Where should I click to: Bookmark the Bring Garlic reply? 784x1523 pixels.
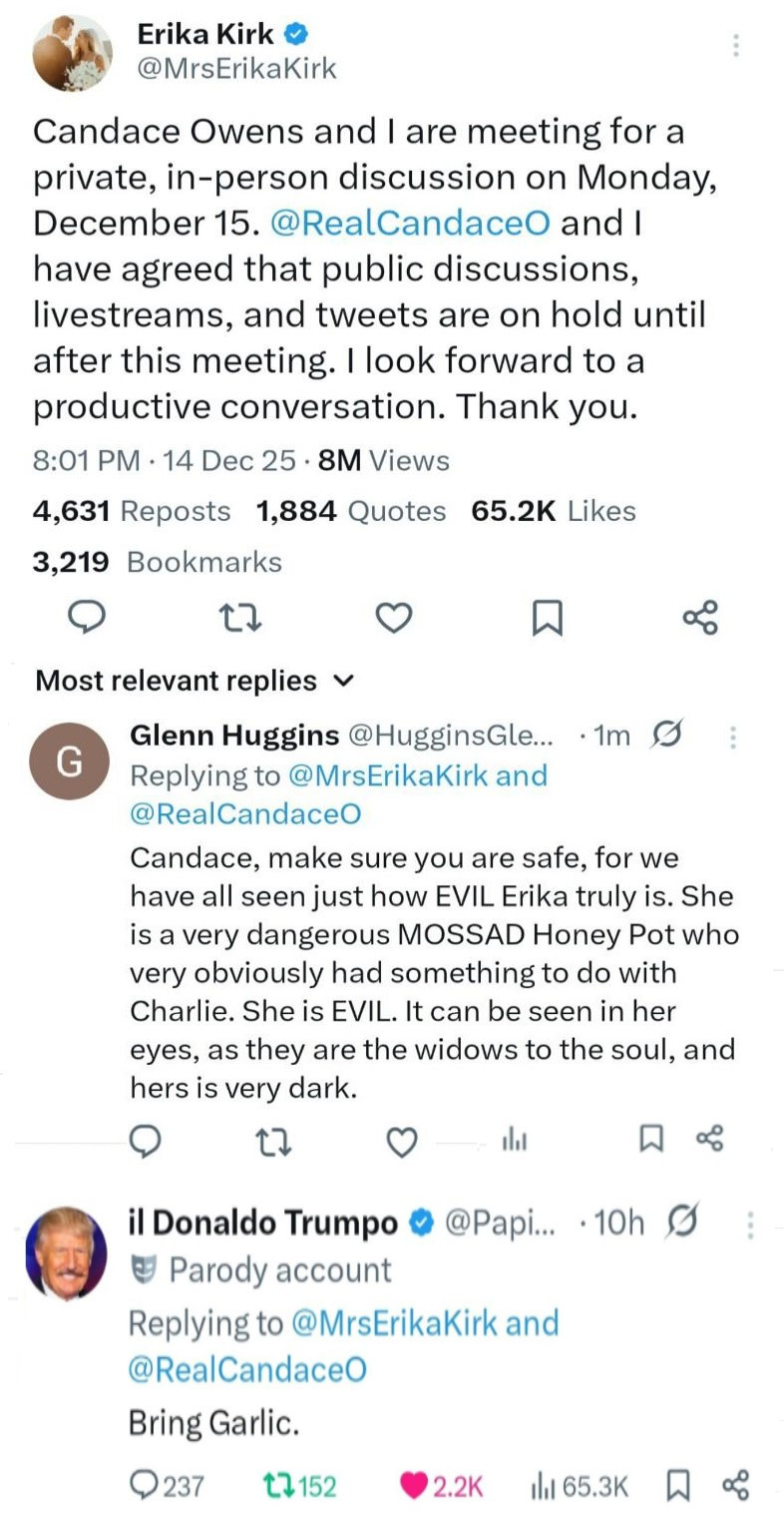tap(677, 1486)
